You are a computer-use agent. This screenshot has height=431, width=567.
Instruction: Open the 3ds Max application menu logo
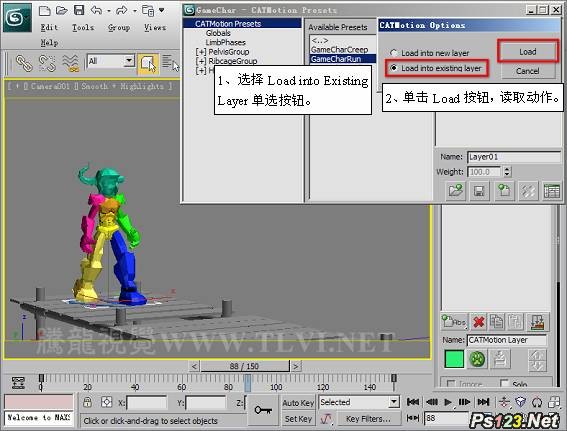pos(17,17)
